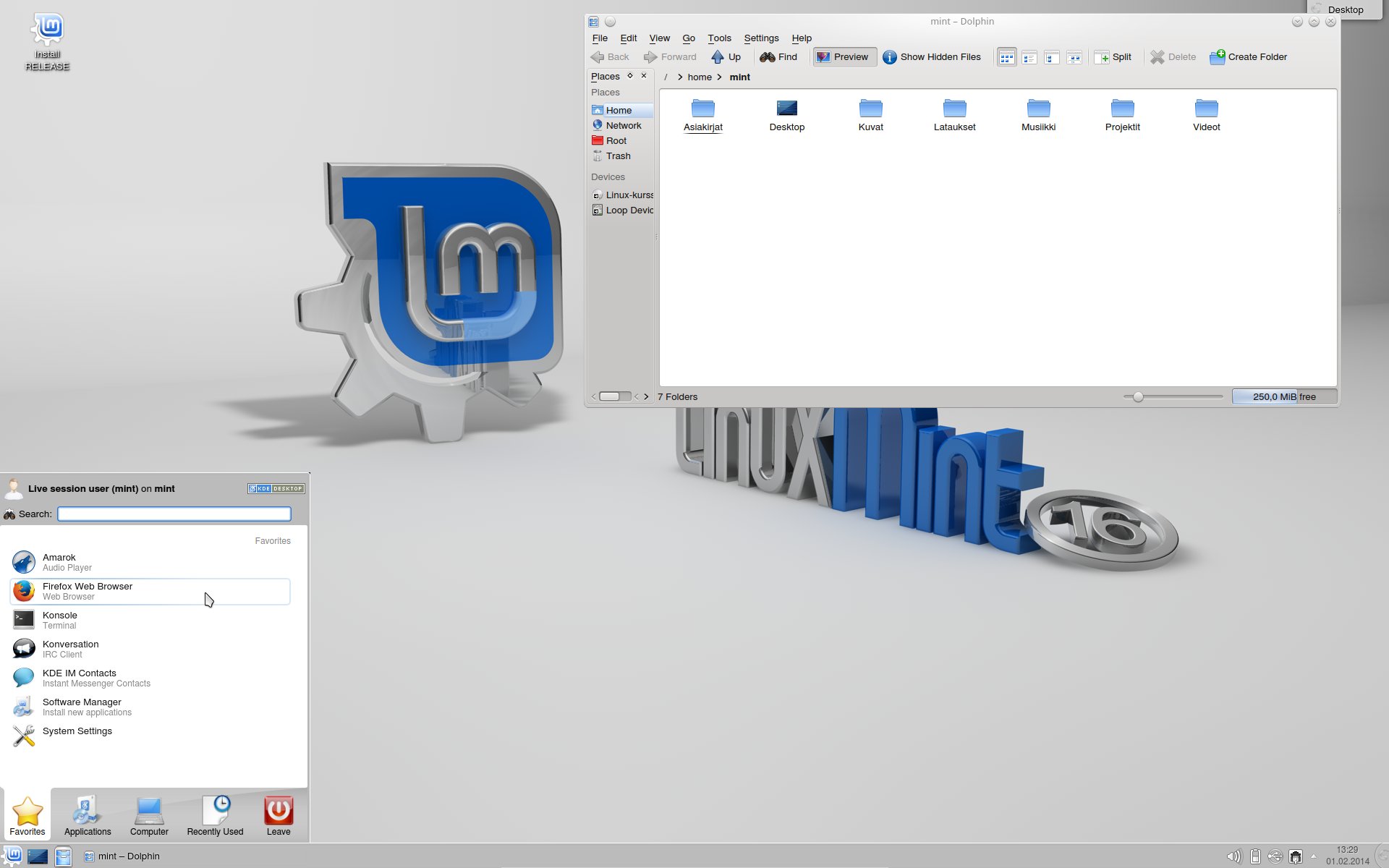Expand the arrow before 'home' in breadcrumb
The image size is (1389, 868).
point(680,77)
